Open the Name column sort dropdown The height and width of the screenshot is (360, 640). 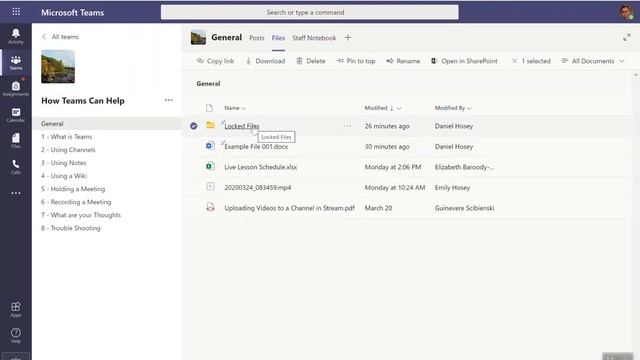235,108
